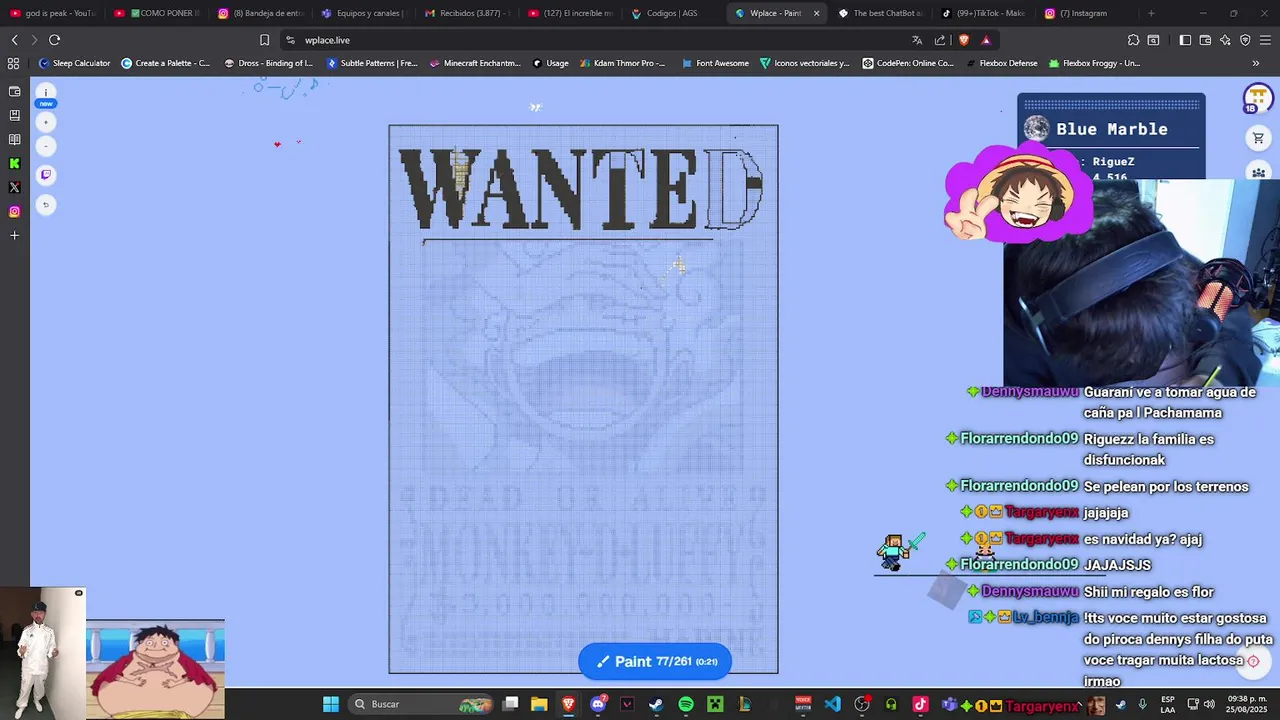
Task: Open Font Awesome bookmark
Action: click(x=715, y=63)
